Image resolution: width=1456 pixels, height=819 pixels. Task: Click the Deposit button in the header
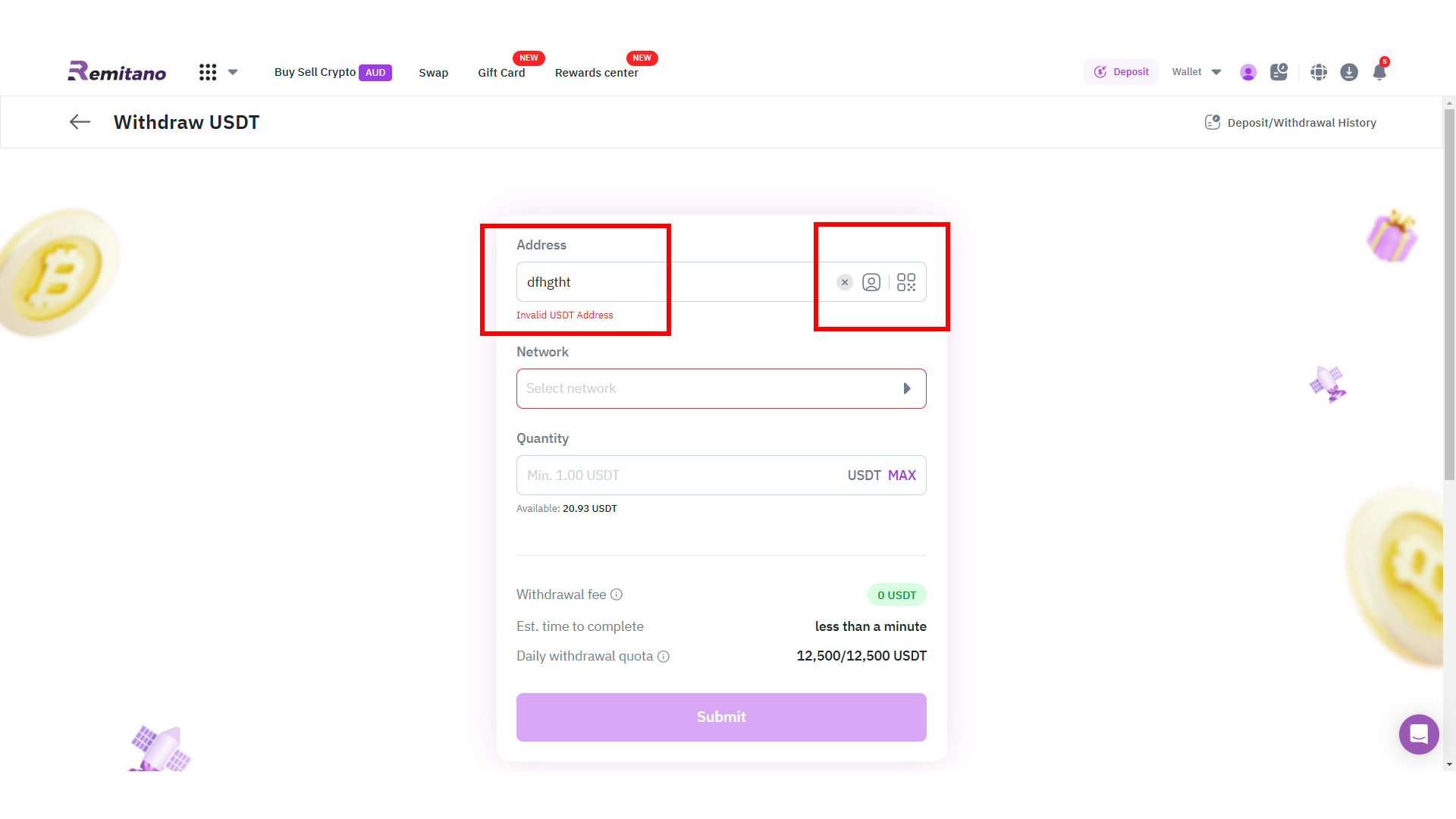[x=1122, y=71]
